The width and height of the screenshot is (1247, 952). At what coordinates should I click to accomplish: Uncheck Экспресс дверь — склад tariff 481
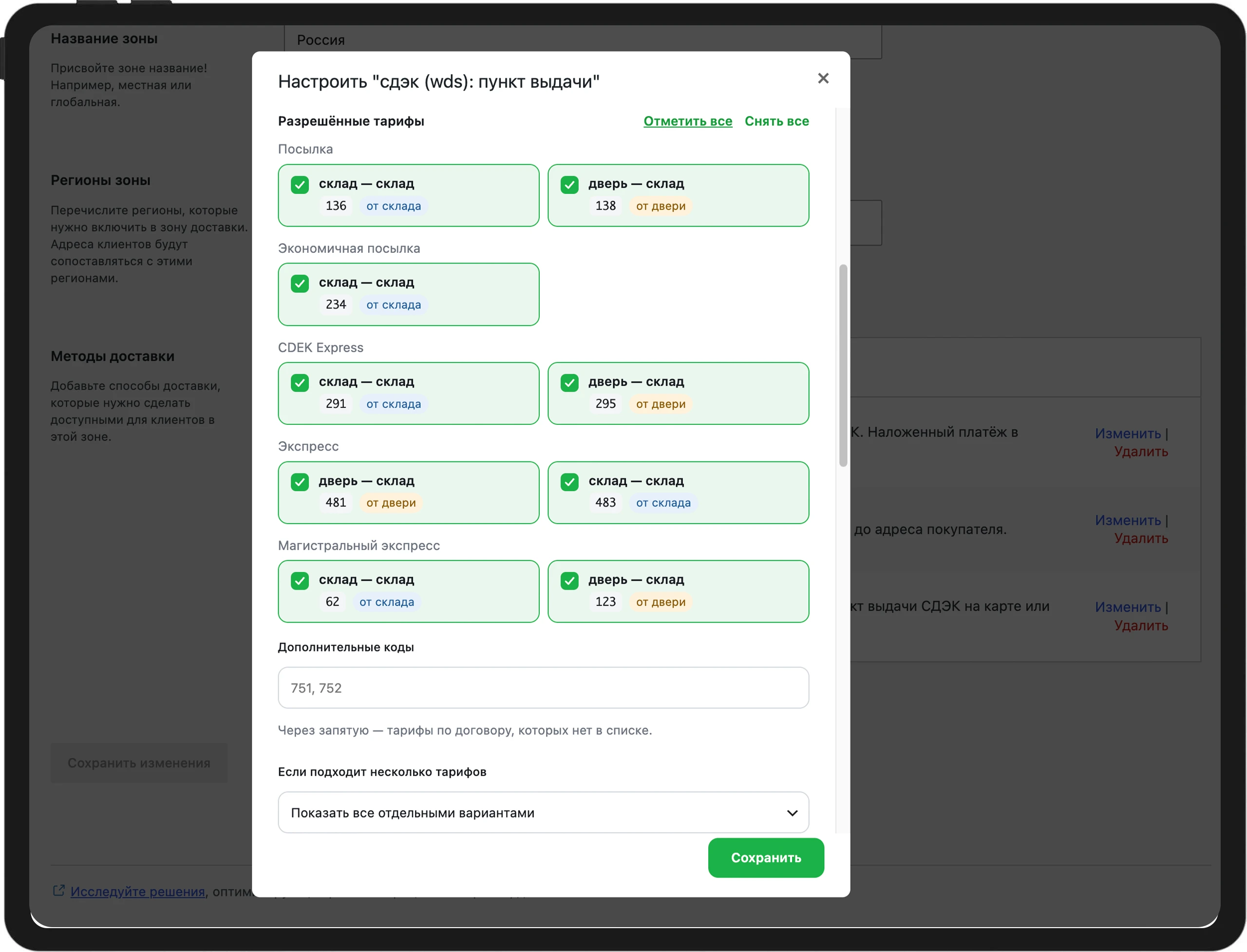point(300,482)
